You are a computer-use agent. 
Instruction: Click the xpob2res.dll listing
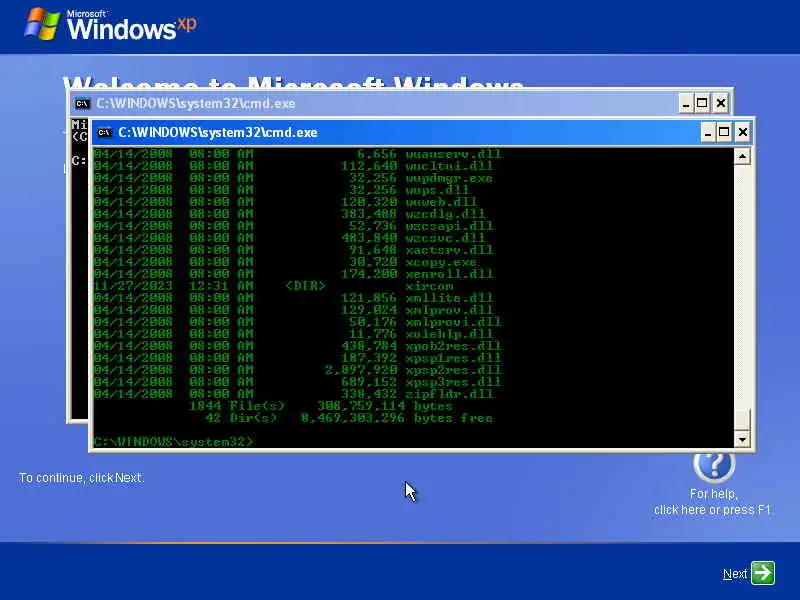[453, 346]
